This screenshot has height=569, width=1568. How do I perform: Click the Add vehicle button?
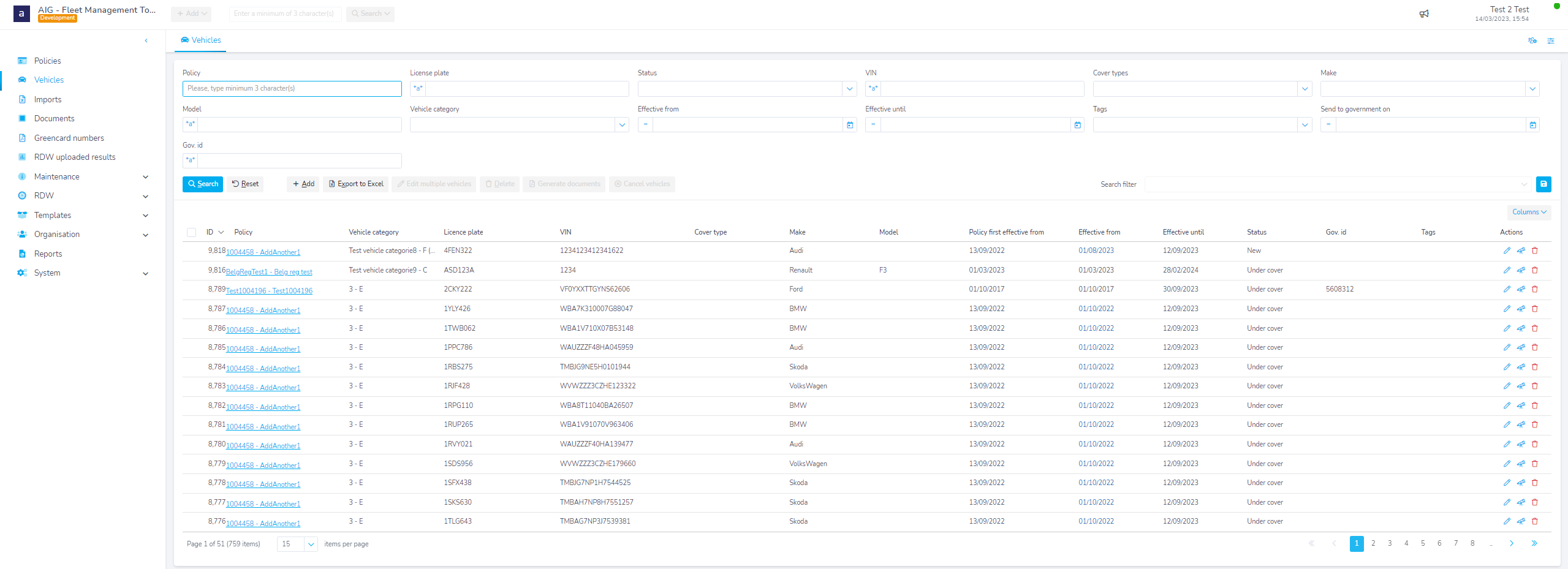point(303,184)
